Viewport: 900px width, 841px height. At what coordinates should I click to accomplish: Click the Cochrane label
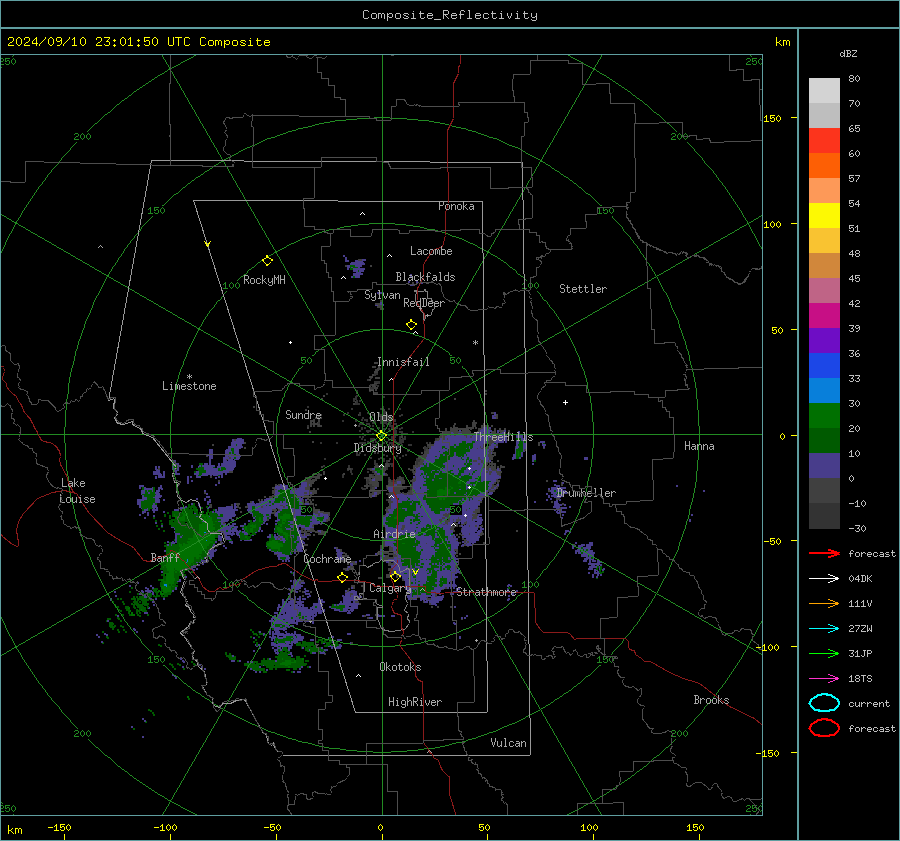point(327,559)
